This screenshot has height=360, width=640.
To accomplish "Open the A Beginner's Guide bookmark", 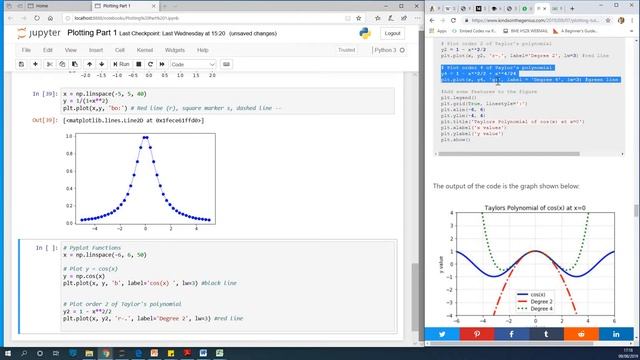I will pos(576,31).
